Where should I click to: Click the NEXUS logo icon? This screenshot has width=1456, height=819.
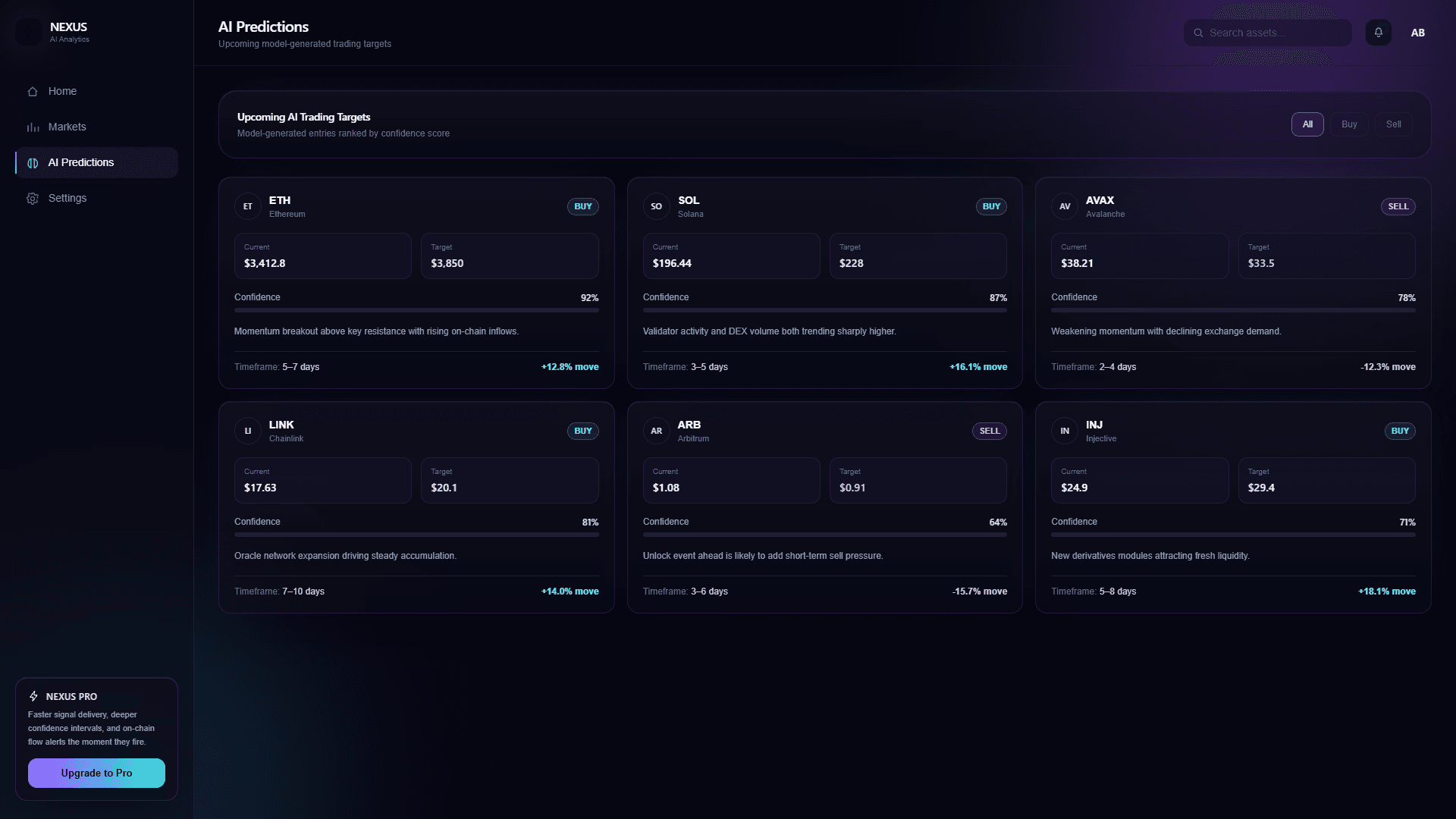(30, 32)
